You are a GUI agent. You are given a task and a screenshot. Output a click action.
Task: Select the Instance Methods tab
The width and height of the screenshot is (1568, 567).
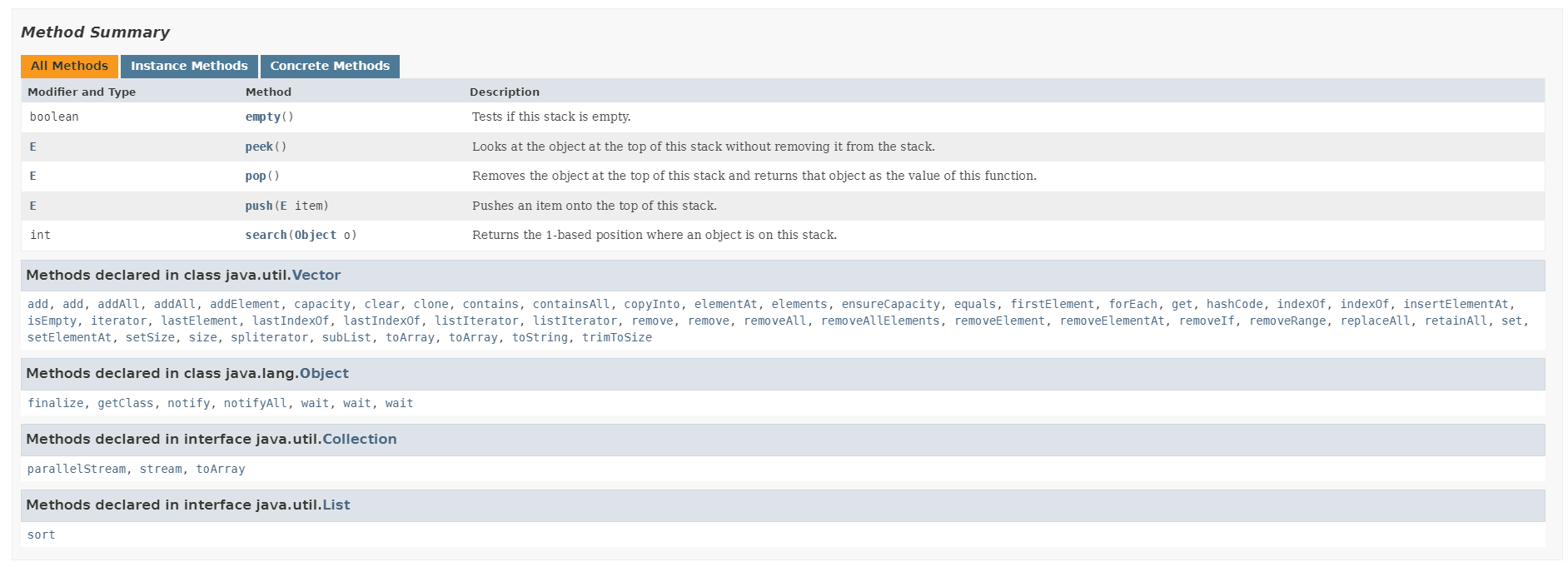(x=189, y=66)
